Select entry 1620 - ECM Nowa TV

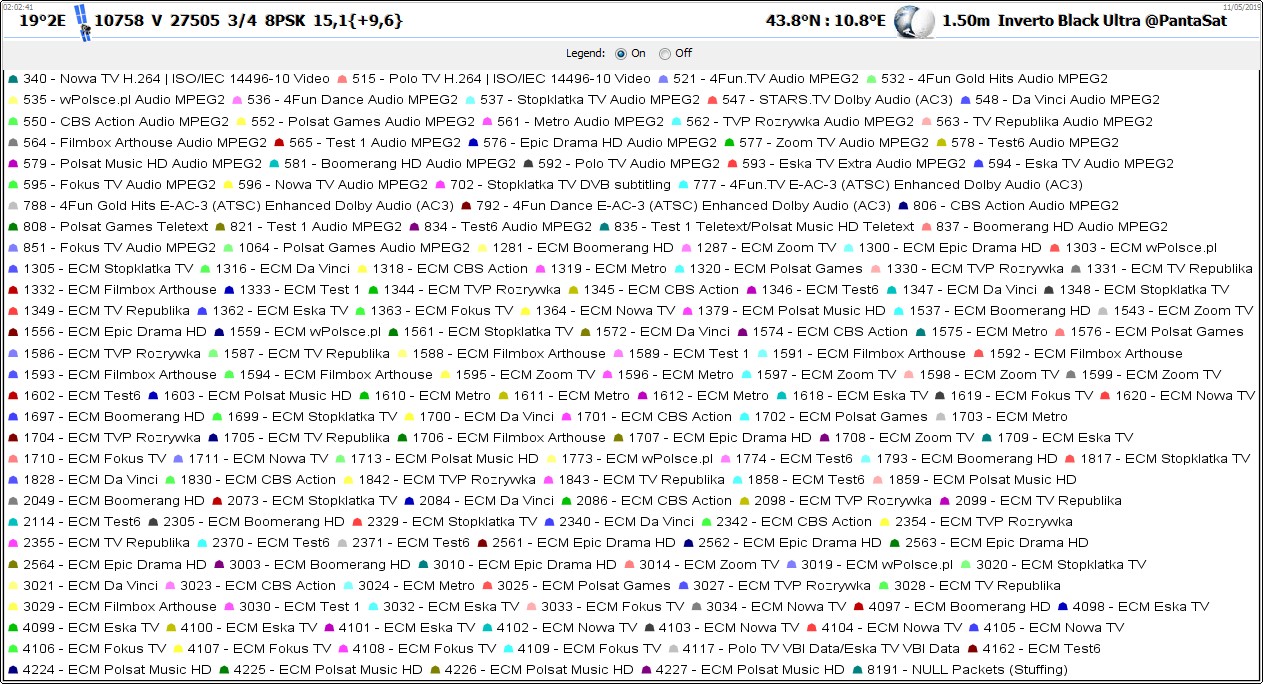[x=1184, y=396]
